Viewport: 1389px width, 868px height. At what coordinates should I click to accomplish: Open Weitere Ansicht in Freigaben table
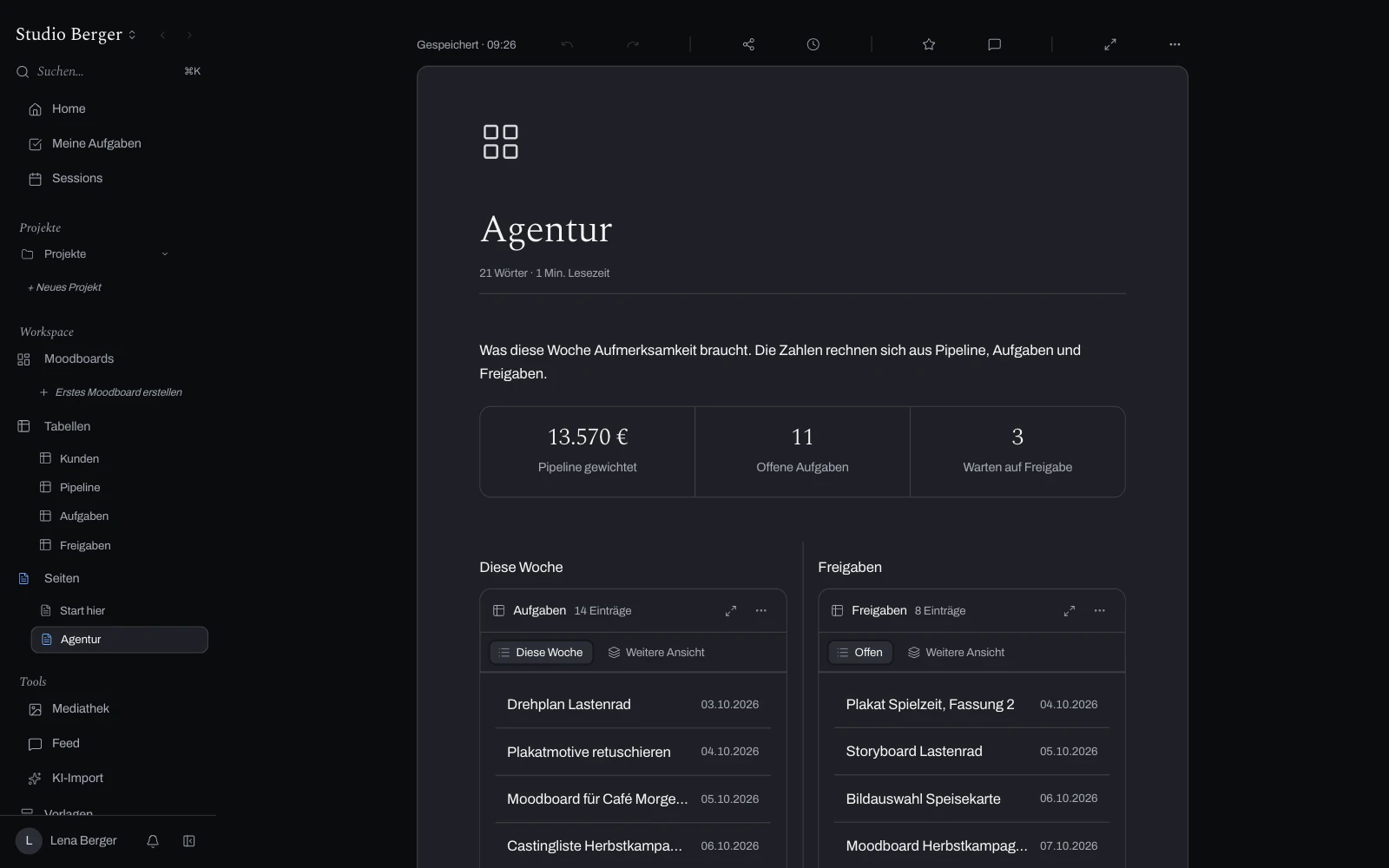(x=956, y=653)
